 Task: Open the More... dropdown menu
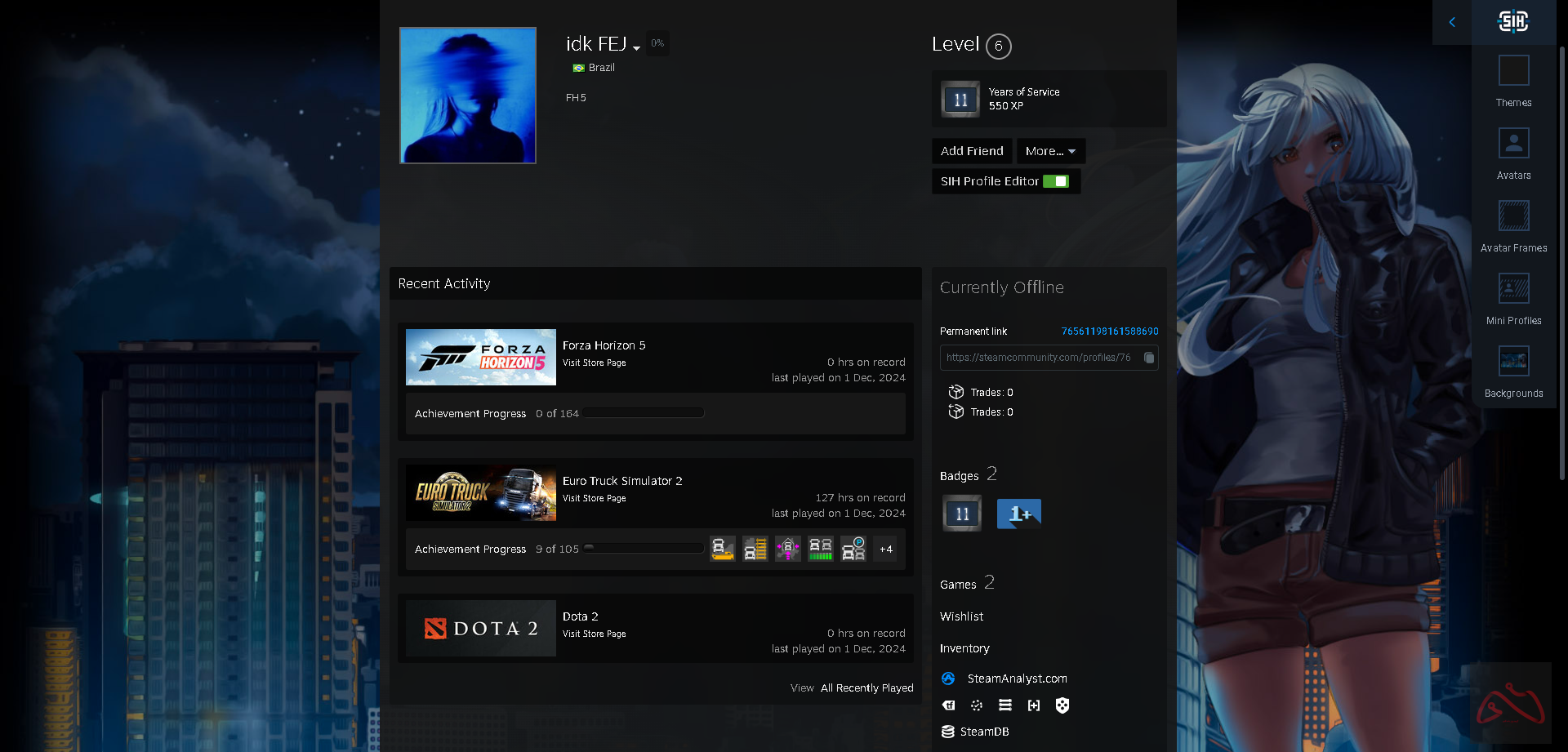[1050, 151]
